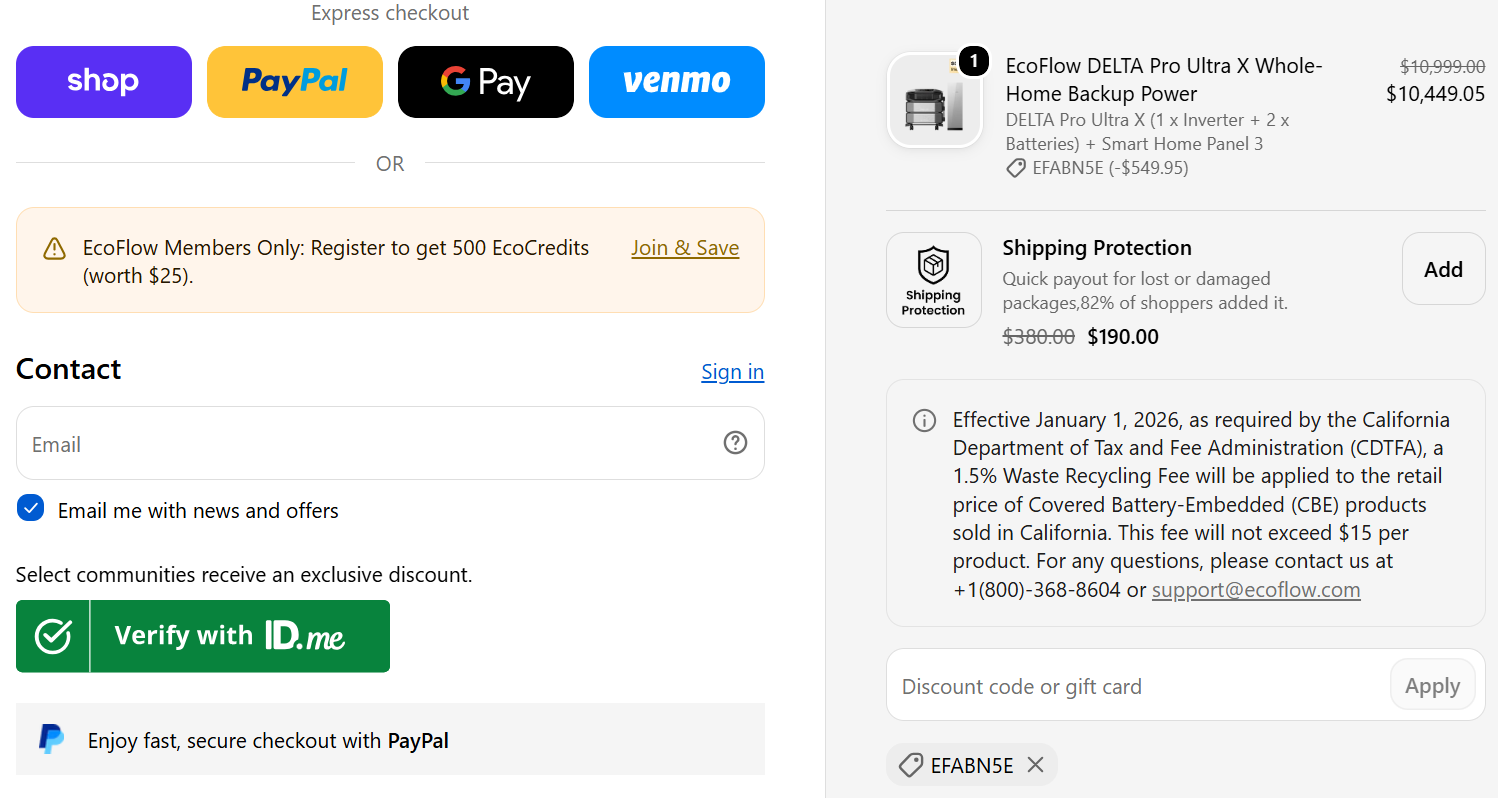
Task: Click the quantity badge on product image
Action: [x=974, y=62]
